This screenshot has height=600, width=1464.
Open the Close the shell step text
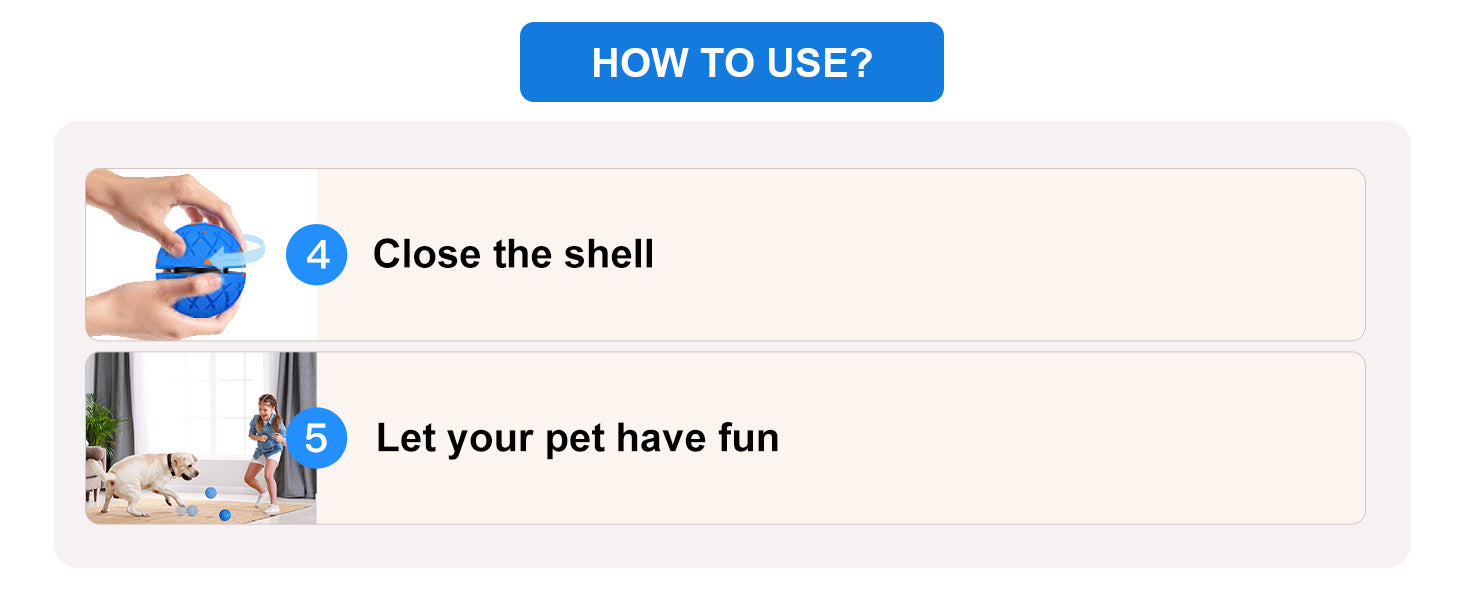tap(513, 255)
